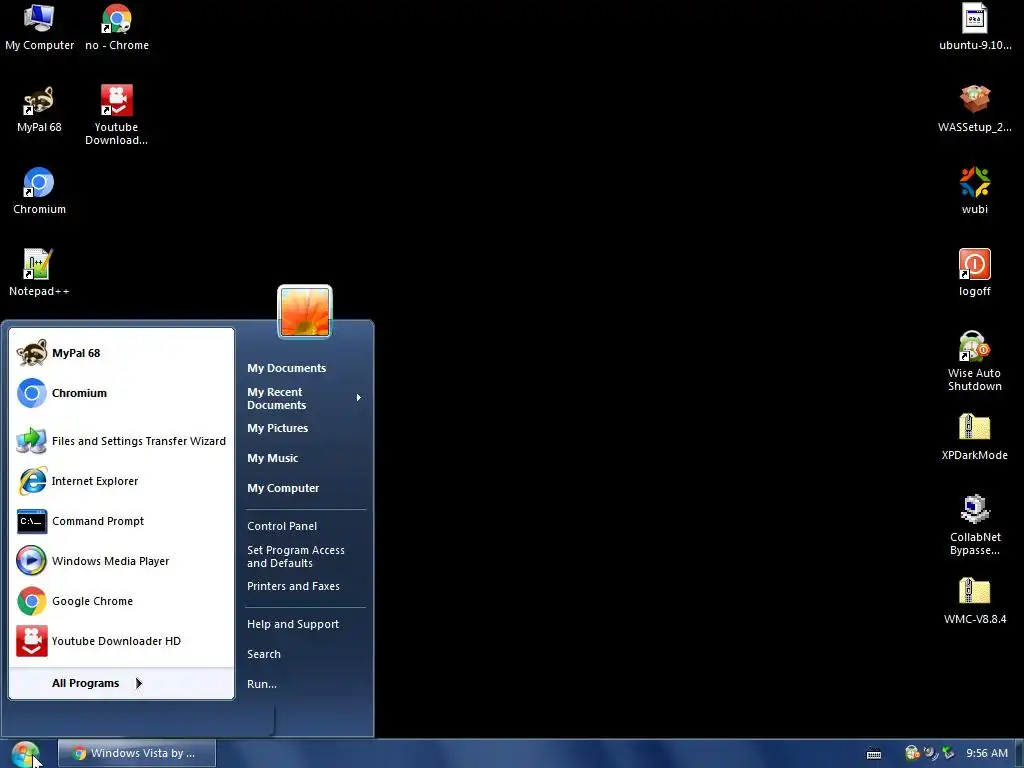Select Chromium desktop icon
1024x768 pixels.
click(39, 191)
